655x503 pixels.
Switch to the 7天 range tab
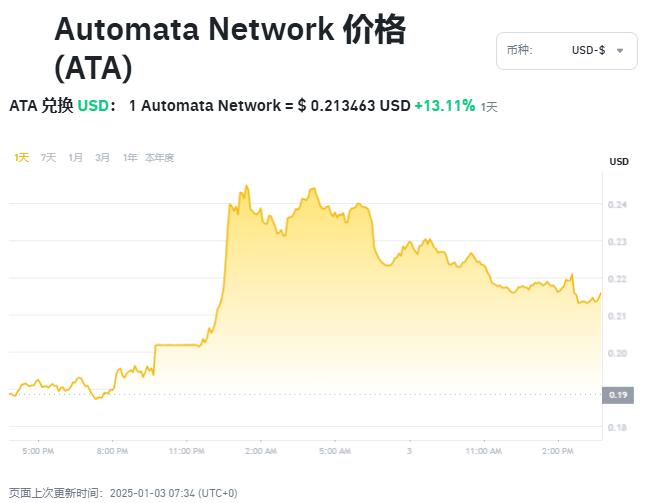(x=48, y=157)
